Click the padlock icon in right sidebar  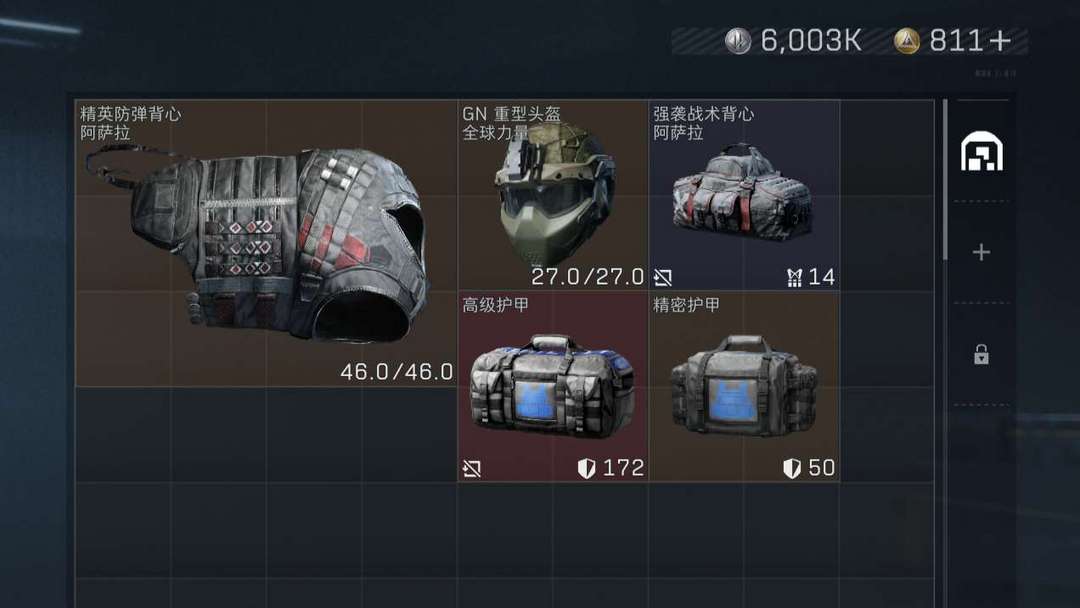[982, 355]
